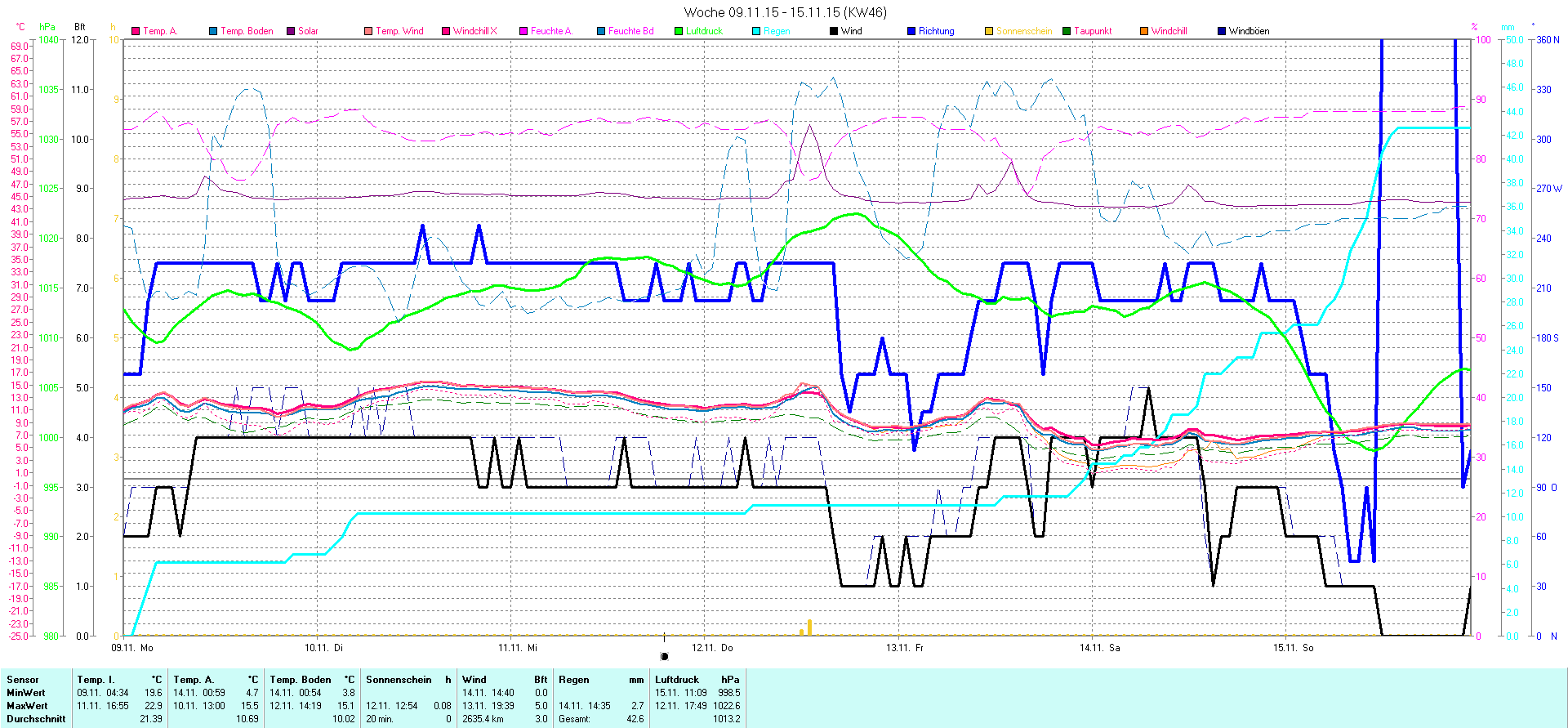Viewport: 1568px width, 728px height.
Task: Click the Regen Gesamt value 42.6
Action: click(635, 719)
